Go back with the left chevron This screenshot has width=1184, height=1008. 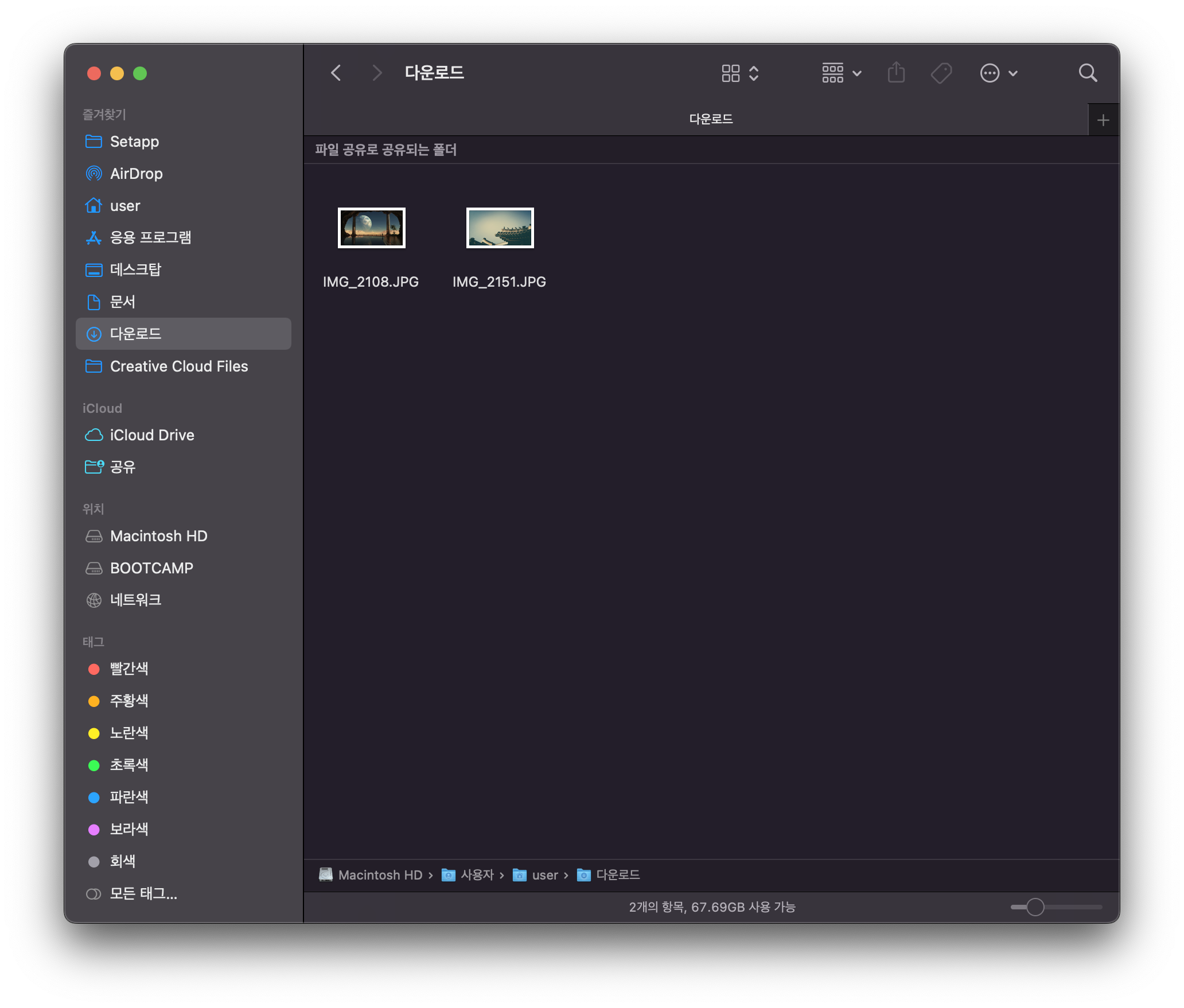[x=337, y=73]
